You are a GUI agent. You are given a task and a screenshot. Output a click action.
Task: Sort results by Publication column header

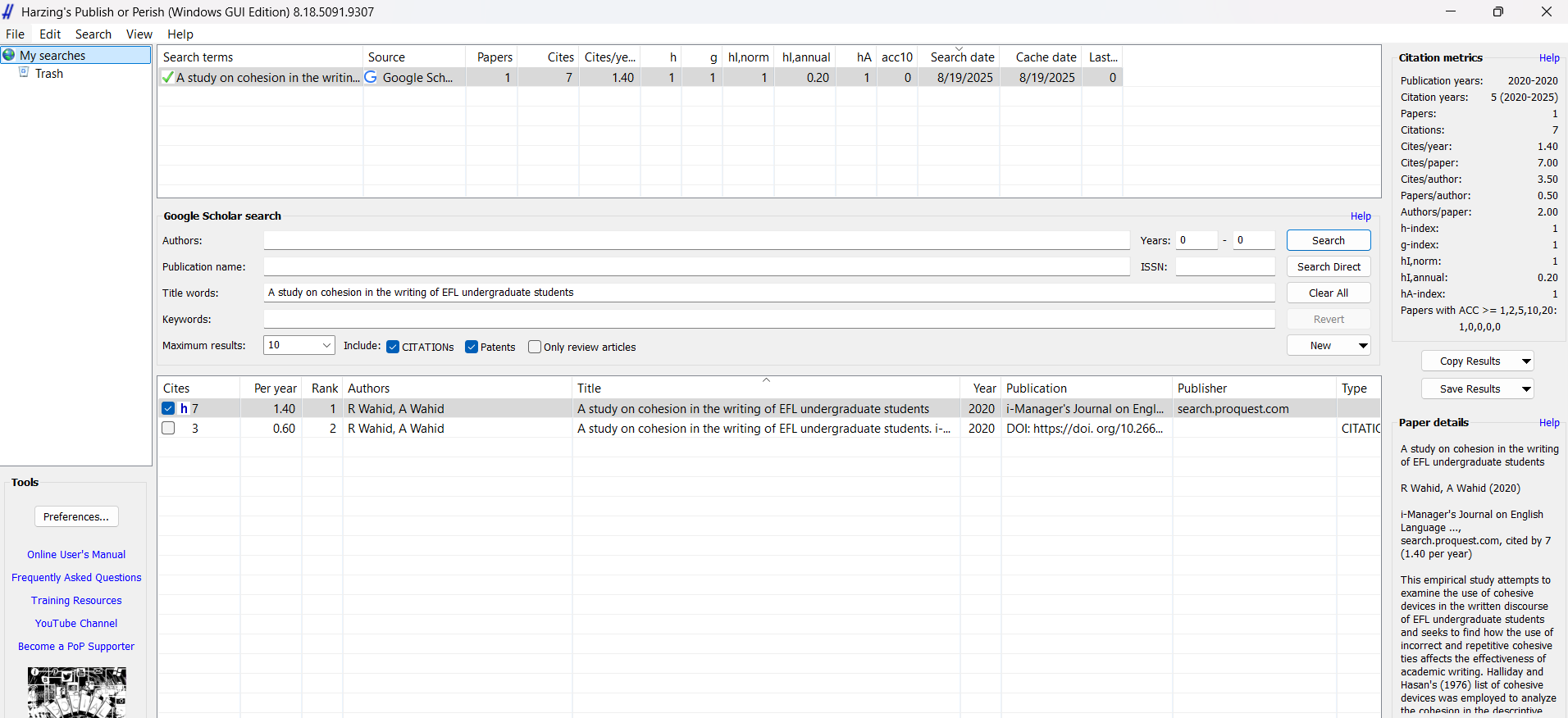(1087, 388)
